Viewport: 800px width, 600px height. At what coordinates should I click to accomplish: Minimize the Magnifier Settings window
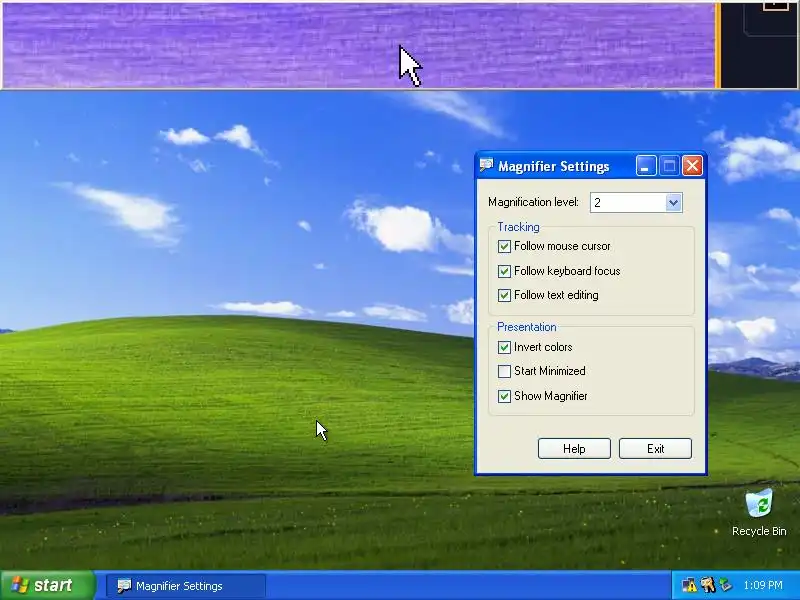(646, 166)
